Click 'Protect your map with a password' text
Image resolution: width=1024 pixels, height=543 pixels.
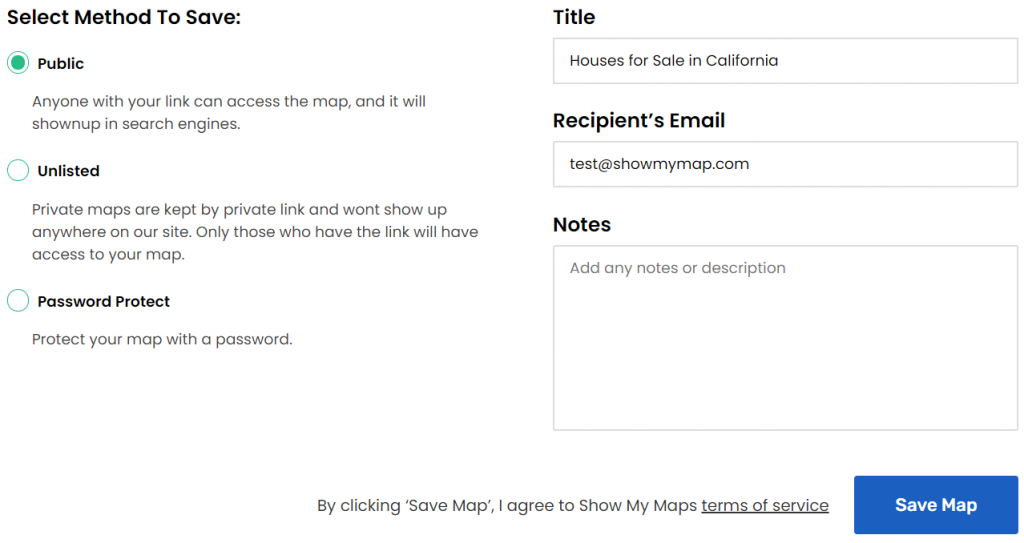(162, 339)
